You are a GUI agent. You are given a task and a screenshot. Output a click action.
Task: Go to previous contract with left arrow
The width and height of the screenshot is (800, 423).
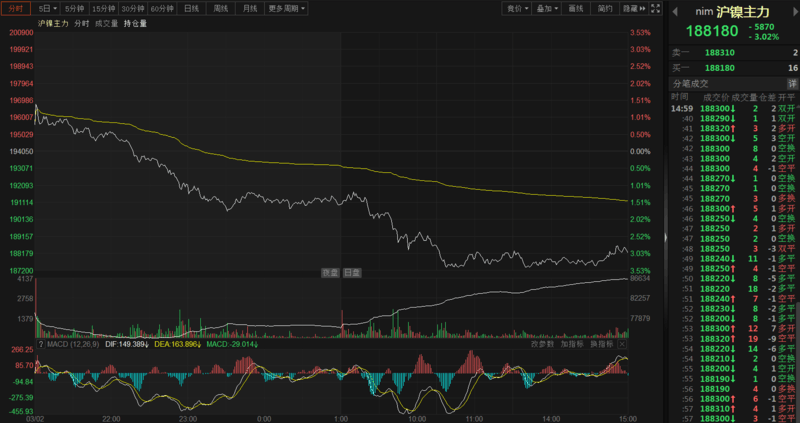(x=675, y=10)
